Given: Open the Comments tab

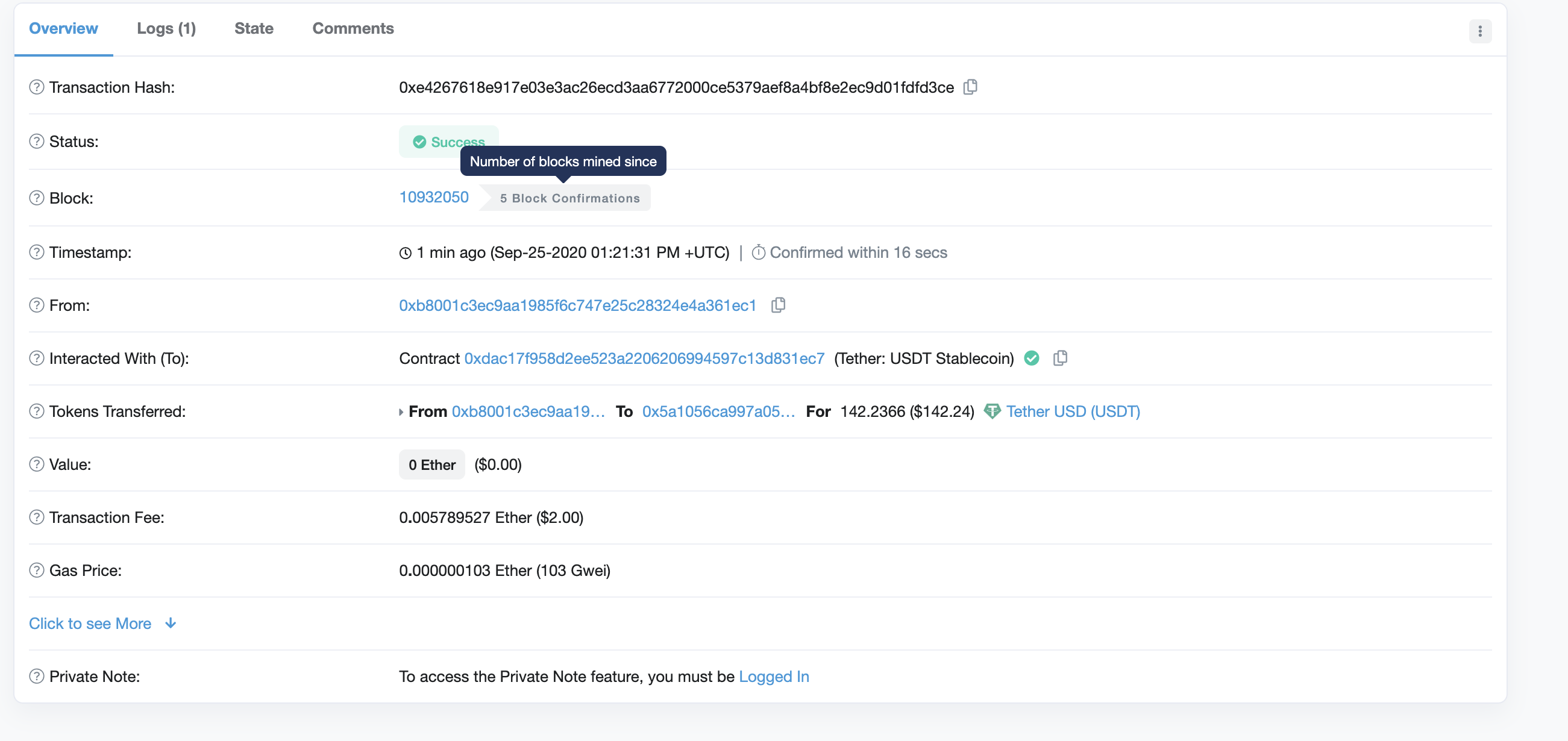Looking at the screenshot, I should (353, 28).
